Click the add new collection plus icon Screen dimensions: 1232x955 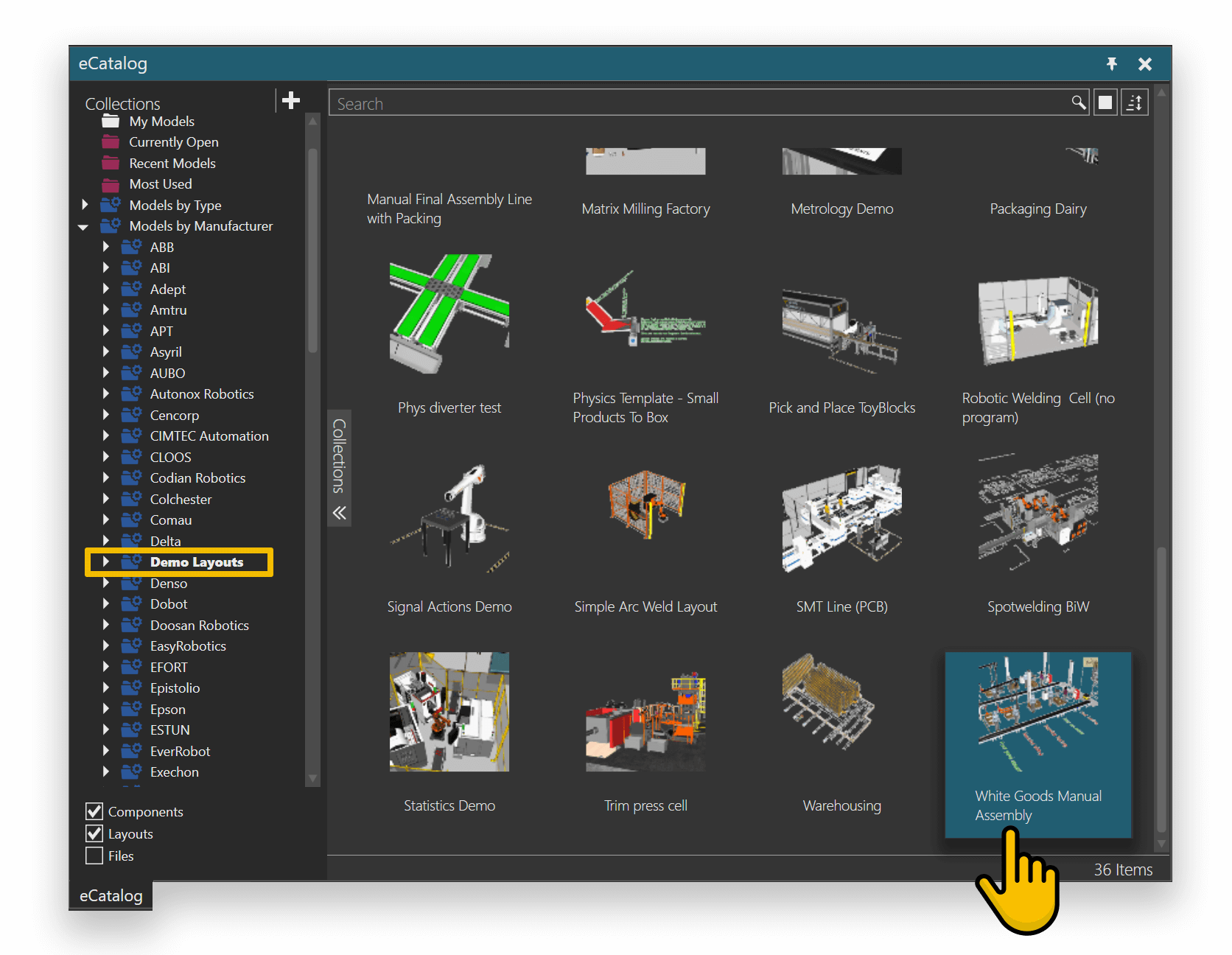tap(292, 99)
